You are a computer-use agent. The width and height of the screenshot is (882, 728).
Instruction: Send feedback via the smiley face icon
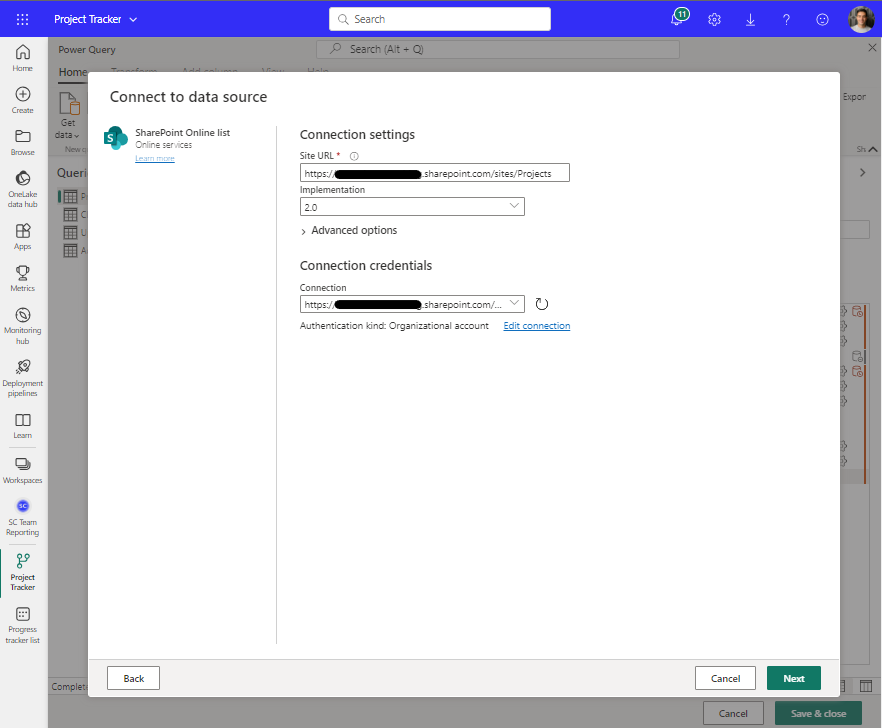coord(821,18)
